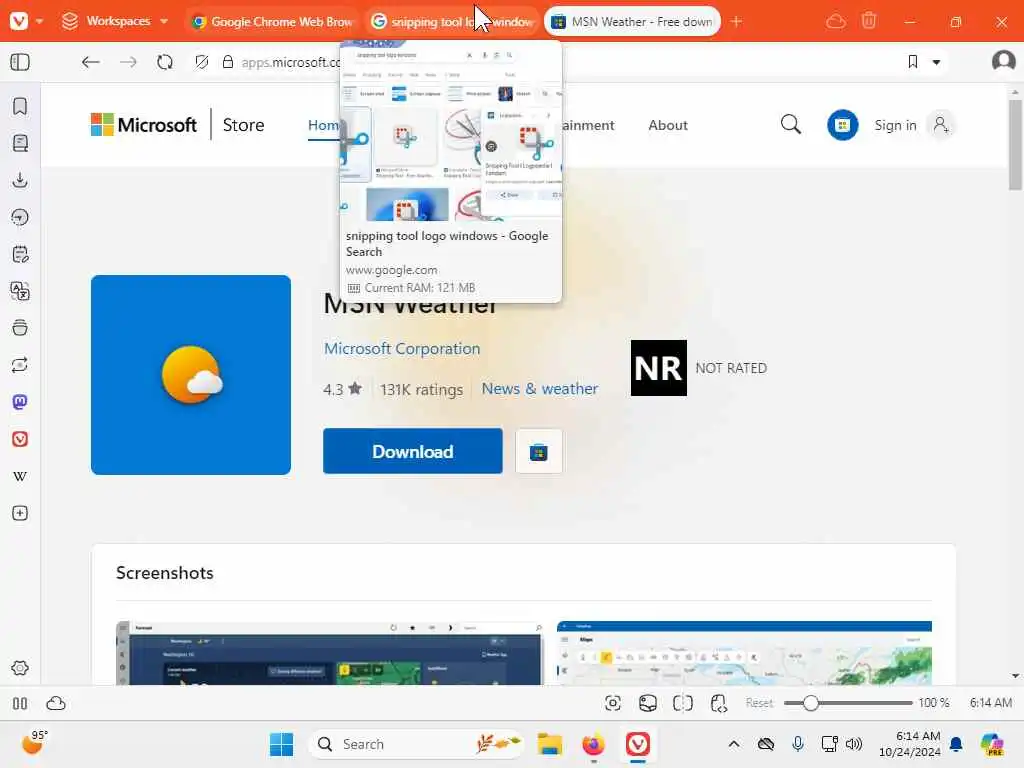This screenshot has width=1024, height=768.
Task: Open the Mastodon web panel
Action: coord(20,402)
